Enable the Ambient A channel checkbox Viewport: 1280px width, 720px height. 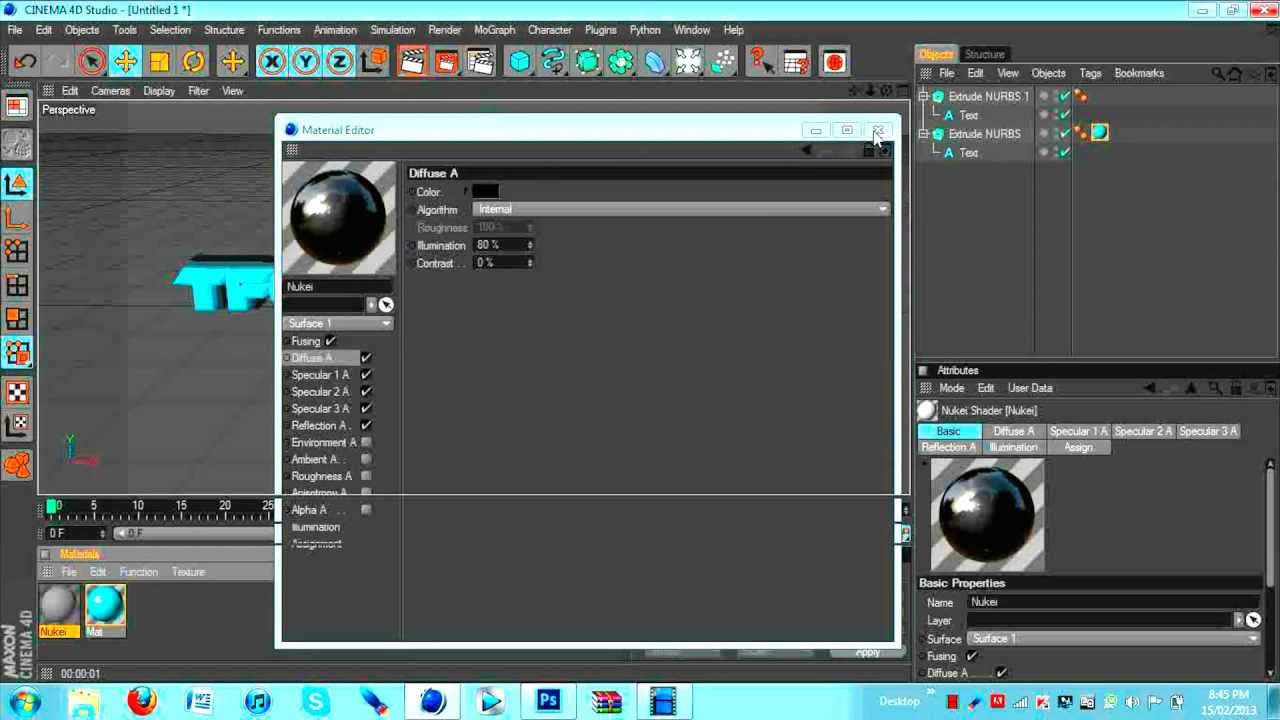(366, 459)
